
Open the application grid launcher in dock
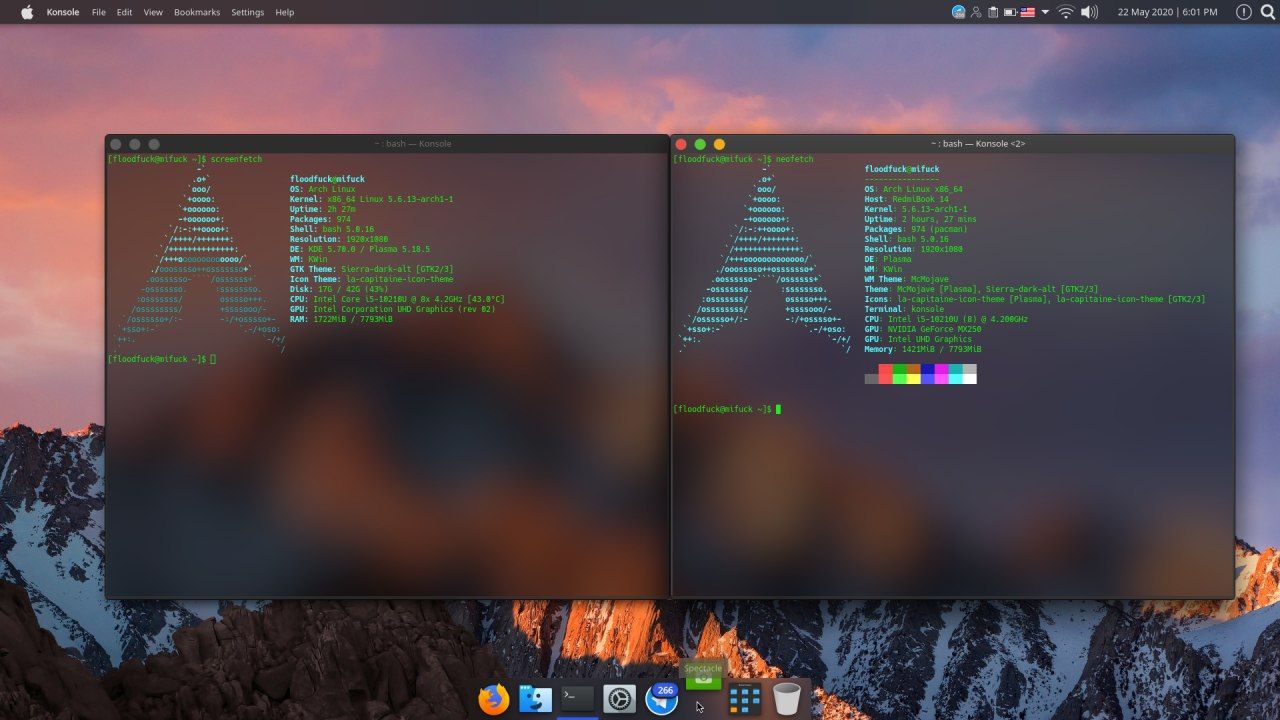(745, 699)
